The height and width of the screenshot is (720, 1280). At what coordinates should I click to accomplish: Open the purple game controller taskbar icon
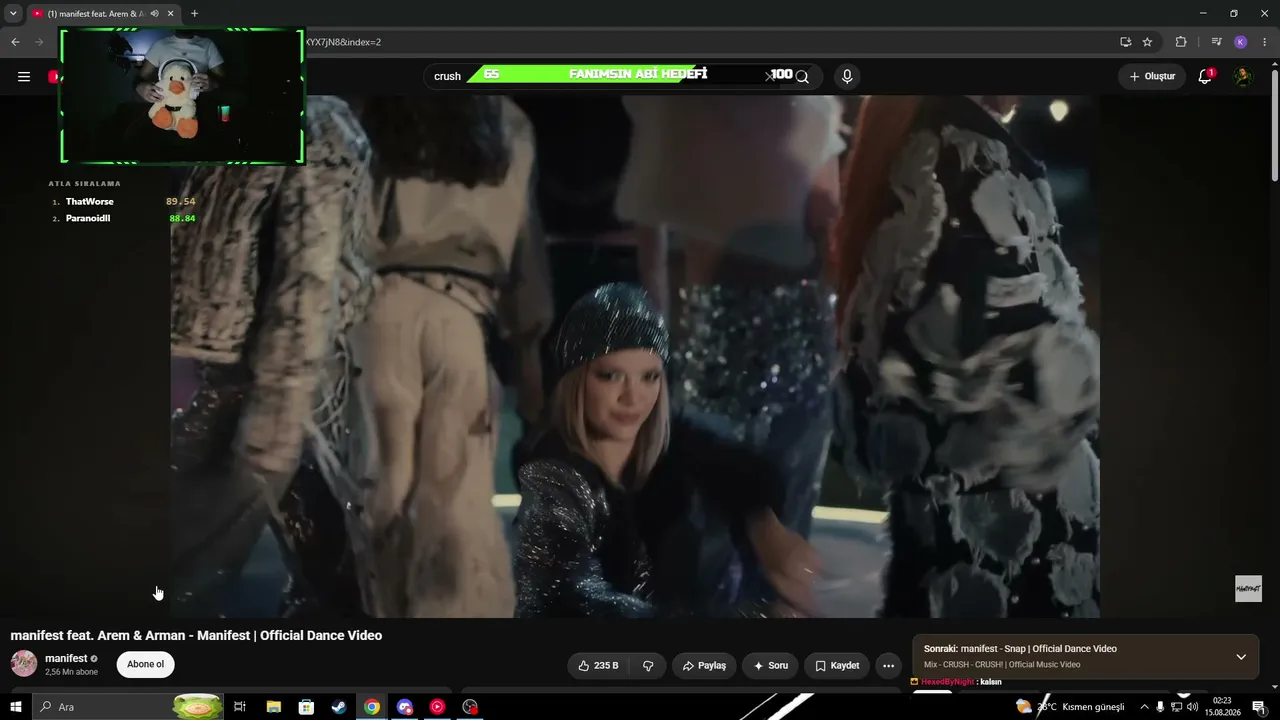tap(404, 707)
